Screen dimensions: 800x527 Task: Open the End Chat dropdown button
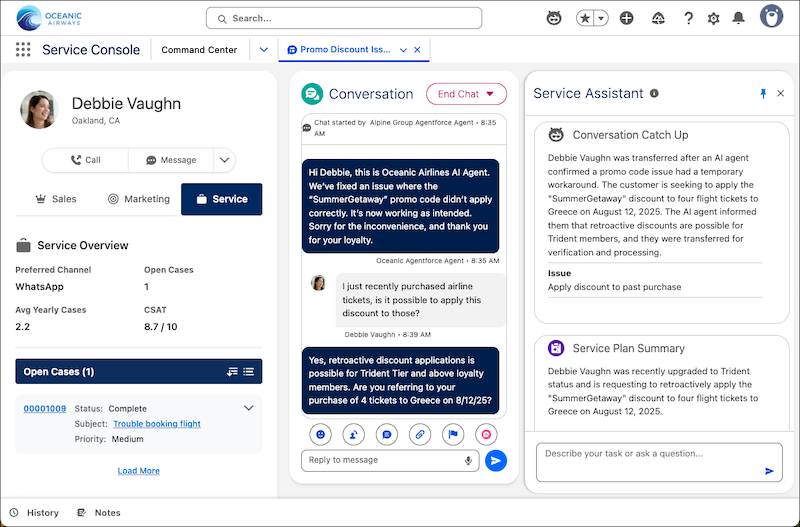coord(466,94)
